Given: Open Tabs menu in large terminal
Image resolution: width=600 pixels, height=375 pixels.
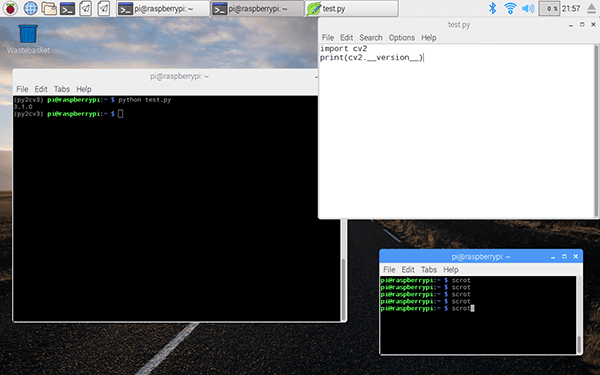Looking at the screenshot, I should (x=62, y=89).
